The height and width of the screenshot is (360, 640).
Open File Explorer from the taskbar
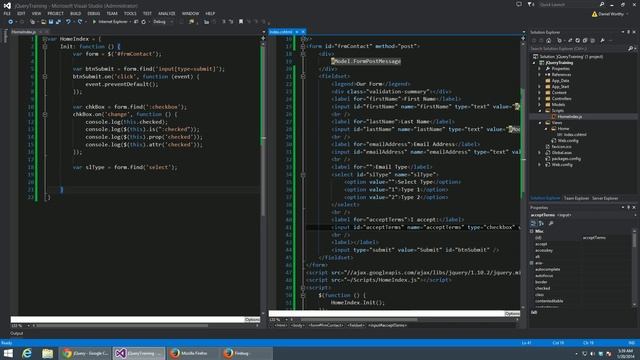coord(47,353)
